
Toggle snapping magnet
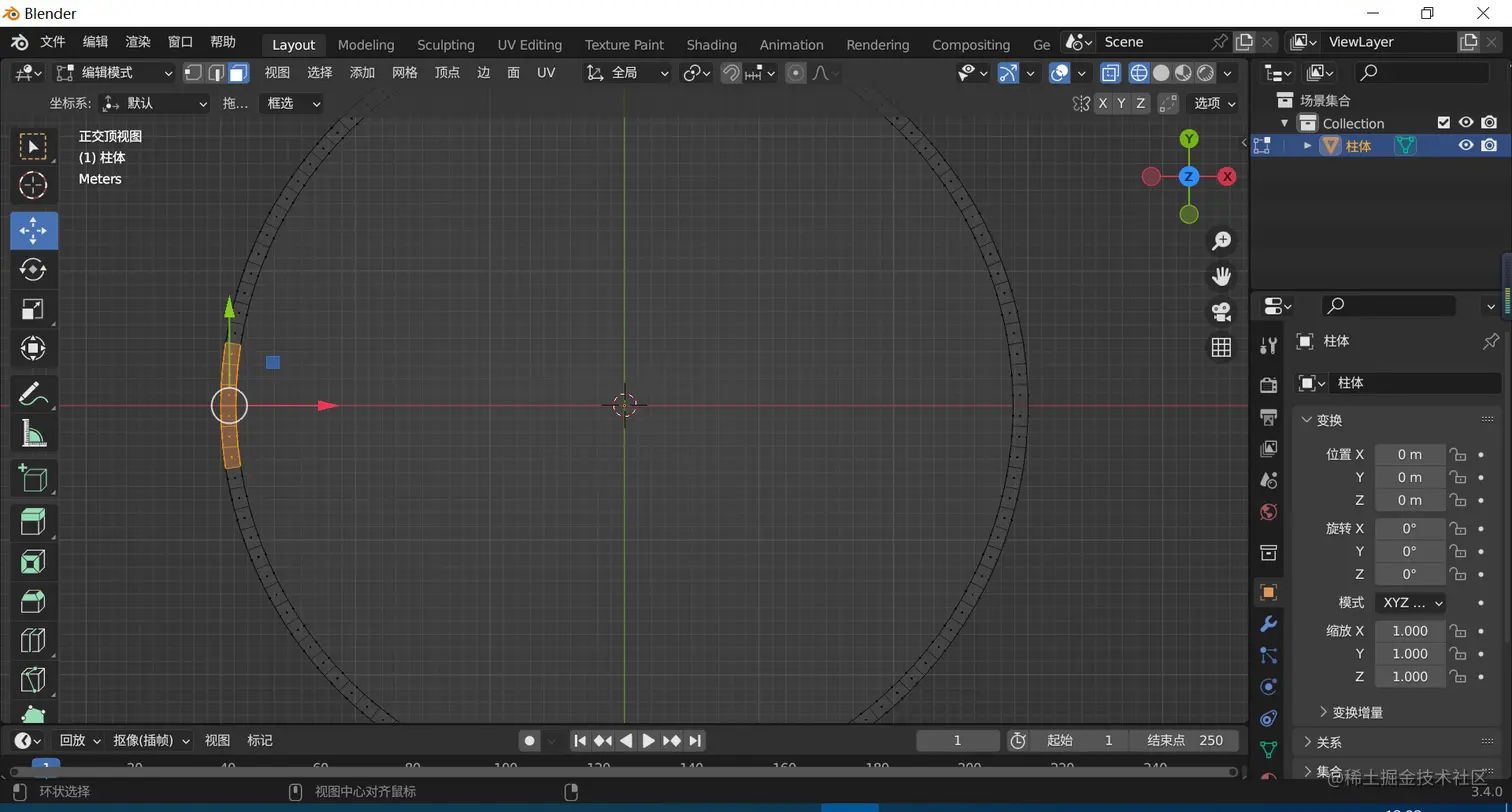pyautogui.click(x=731, y=73)
